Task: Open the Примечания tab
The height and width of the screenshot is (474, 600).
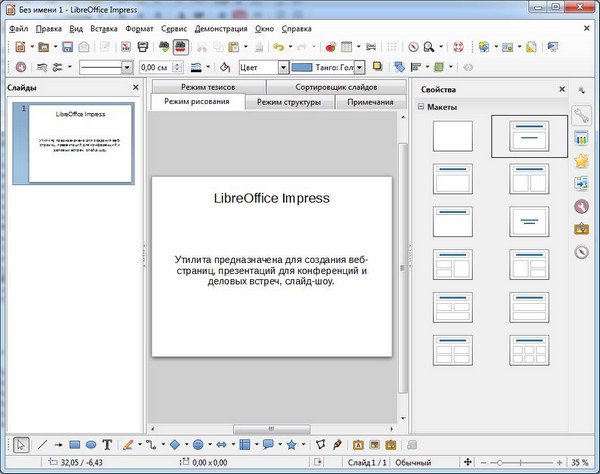Action: click(370, 102)
